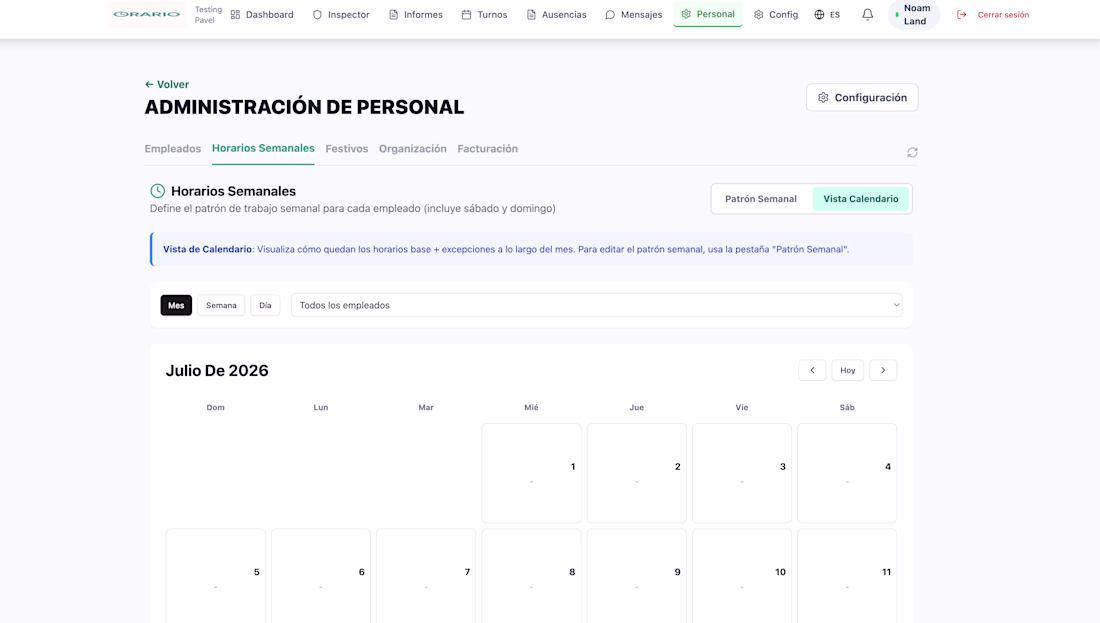1100x623 pixels.
Task: Select July 10 calendar cell
Action: (742, 576)
